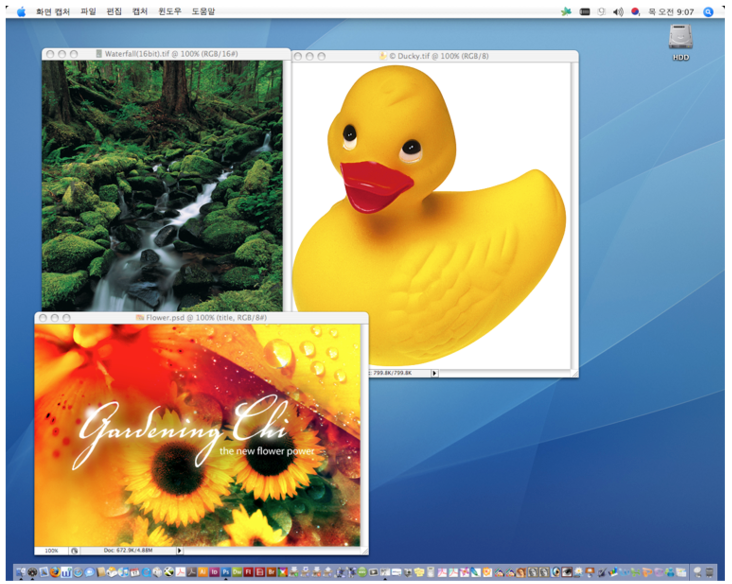Open Finder from the Dock
This screenshot has height=584, width=732.
(x=21, y=572)
